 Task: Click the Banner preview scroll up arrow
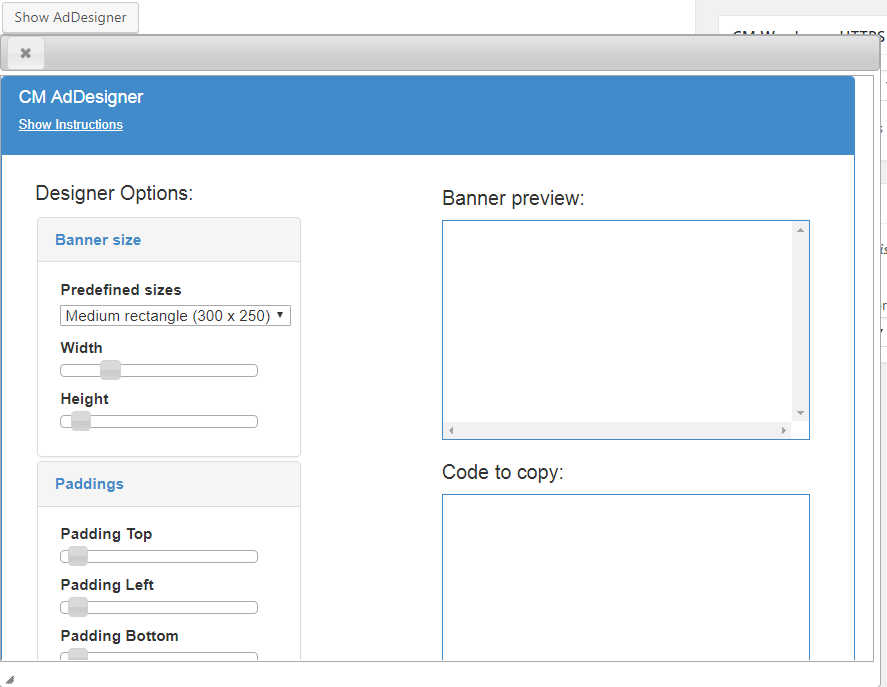tap(800, 231)
